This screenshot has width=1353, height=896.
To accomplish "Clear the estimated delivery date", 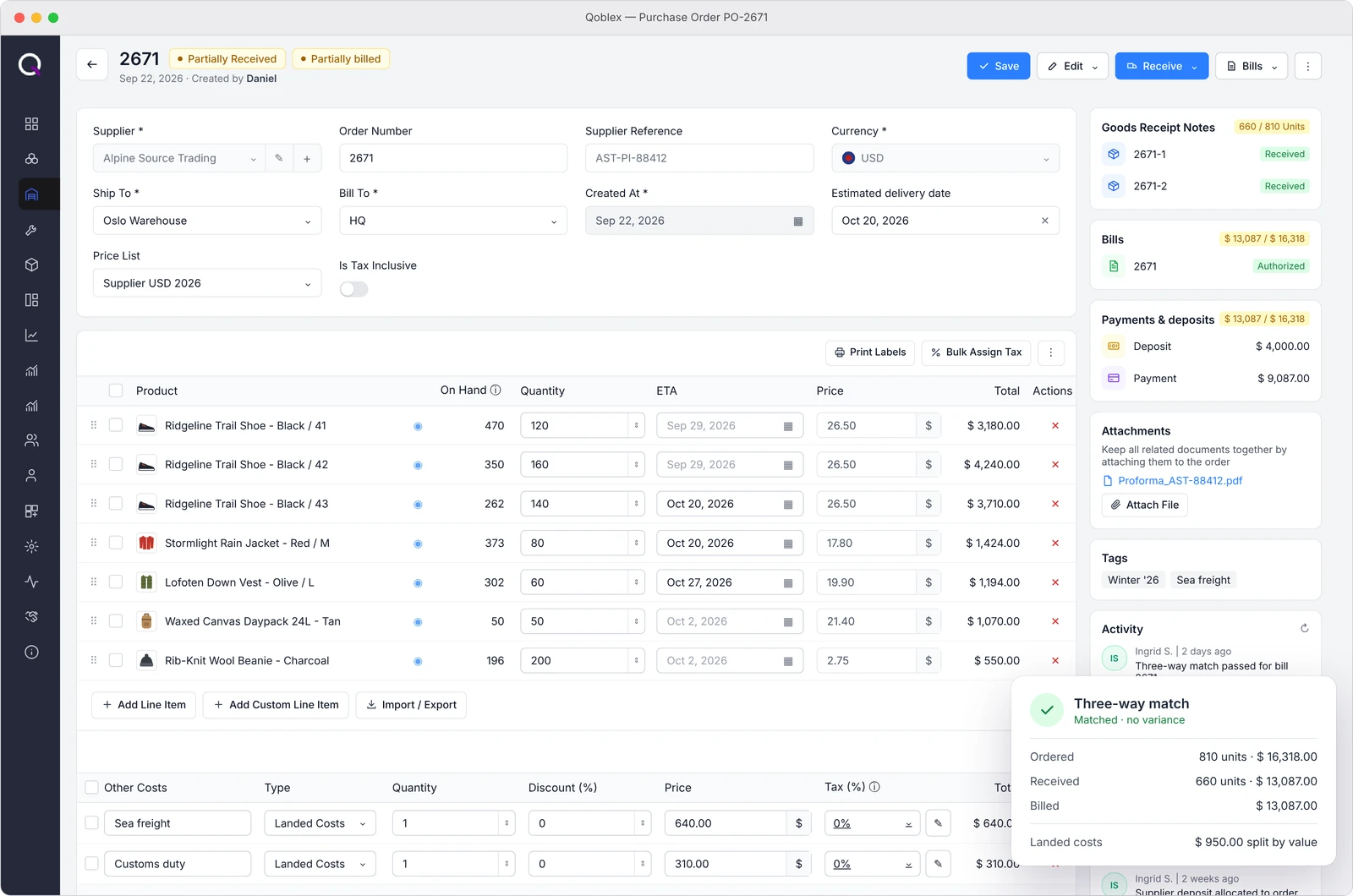I will pyautogui.click(x=1044, y=221).
